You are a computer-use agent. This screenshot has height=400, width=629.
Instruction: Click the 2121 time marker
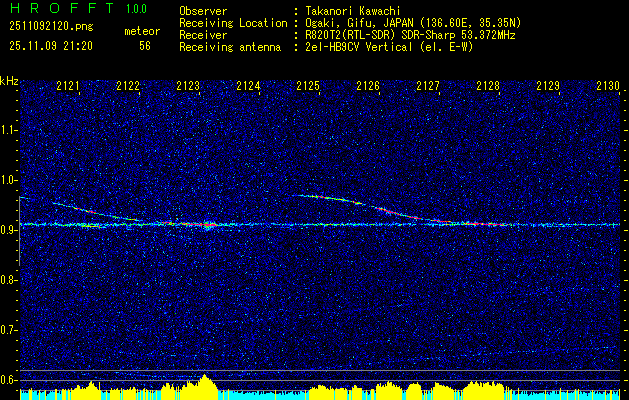pos(69,87)
